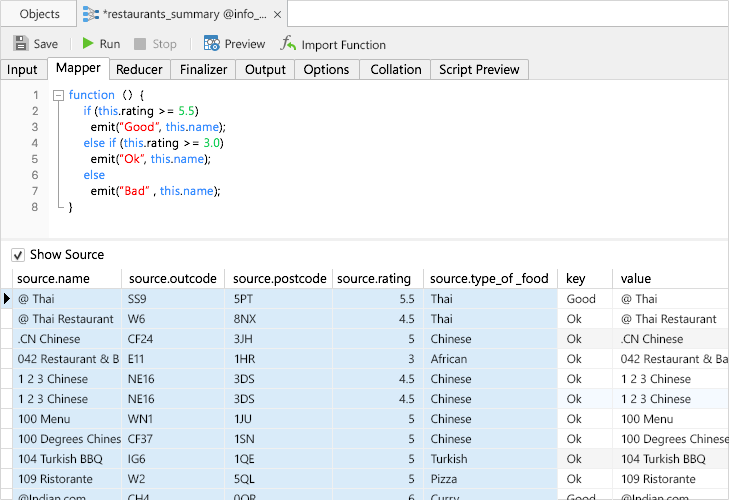Screen dimensions: 729x500
Task: Click the emit("Bad") code line
Action: coord(155,191)
